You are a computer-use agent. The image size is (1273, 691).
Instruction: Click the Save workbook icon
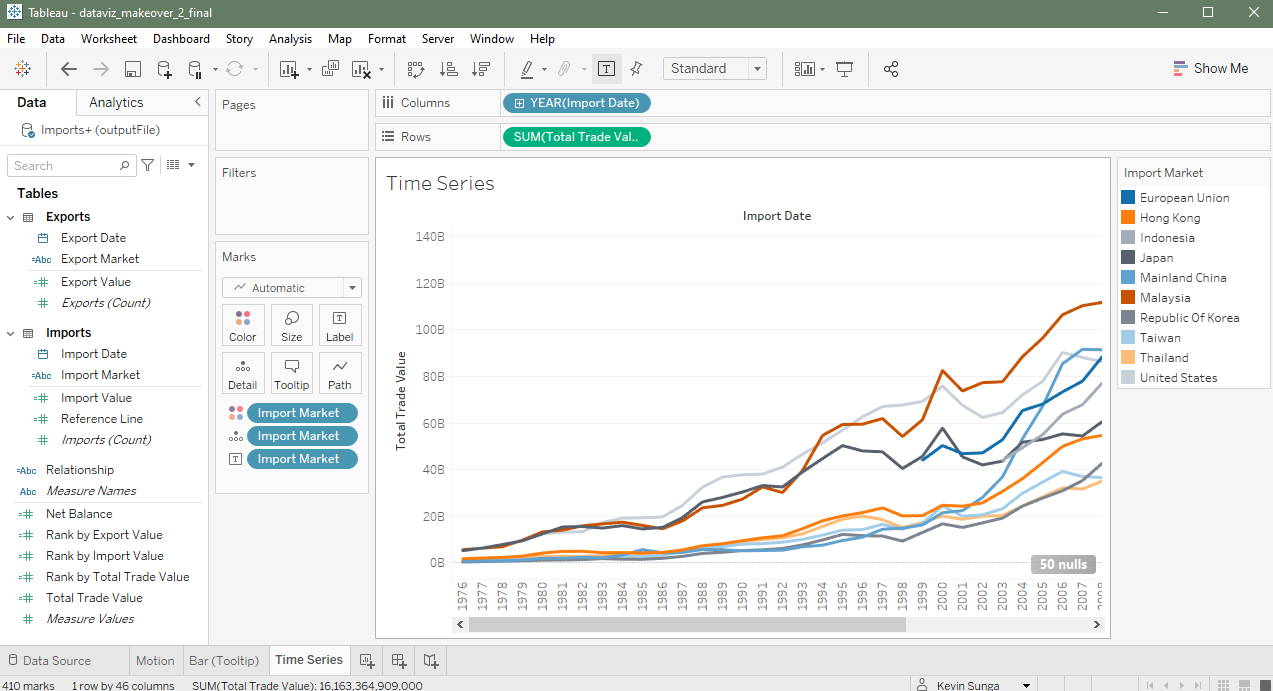pos(132,69)
